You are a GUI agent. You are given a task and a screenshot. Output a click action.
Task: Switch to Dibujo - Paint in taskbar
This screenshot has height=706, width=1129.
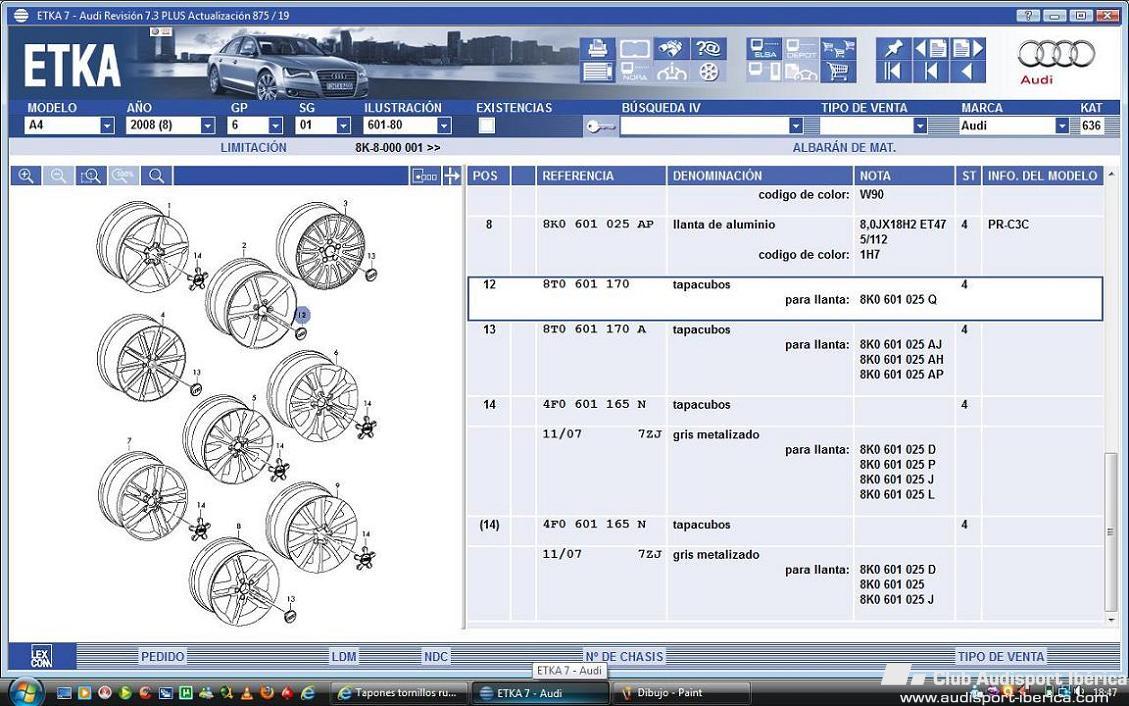680,693
